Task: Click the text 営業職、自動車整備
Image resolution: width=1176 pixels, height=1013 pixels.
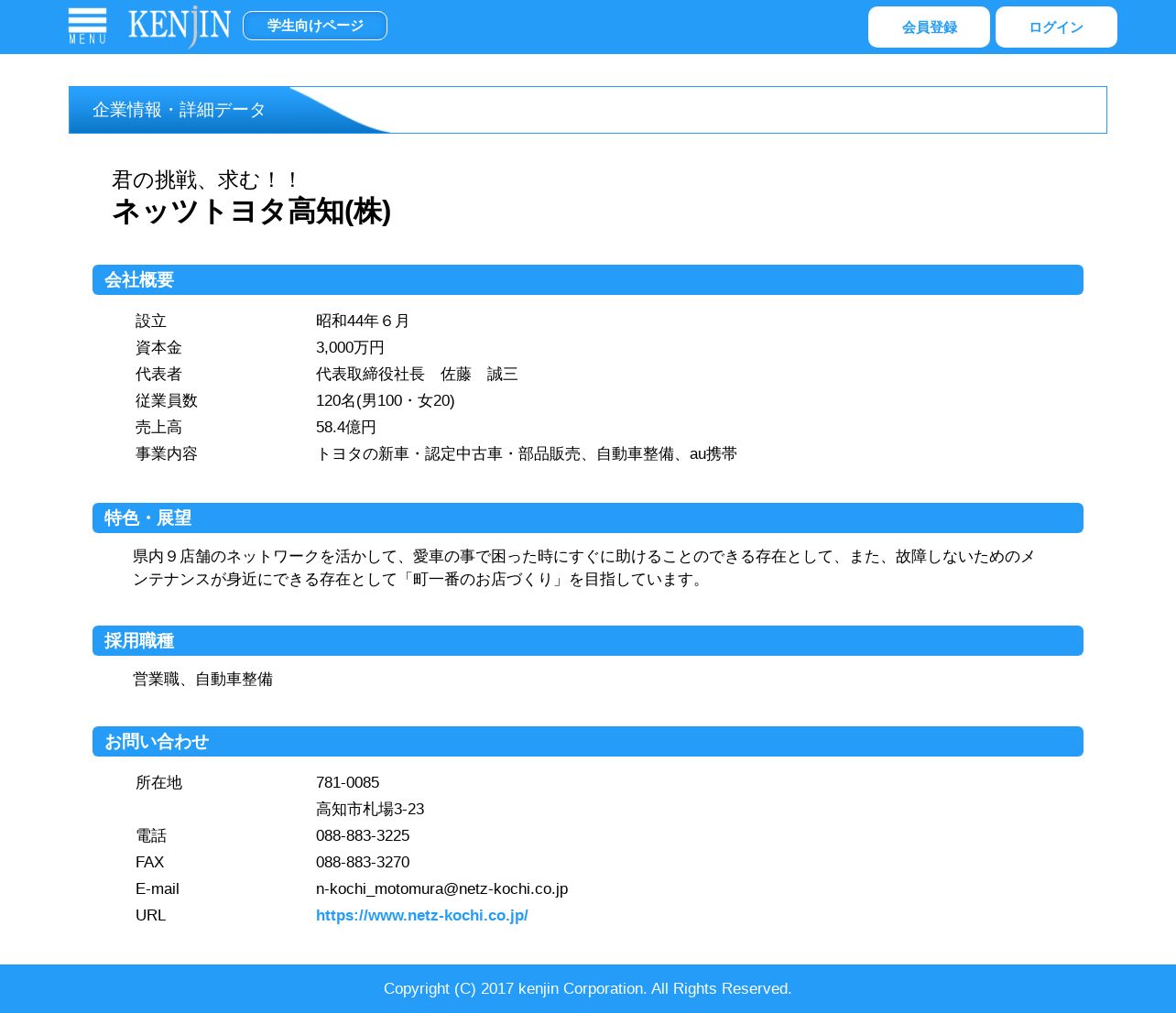Action: tap(202, 679)
